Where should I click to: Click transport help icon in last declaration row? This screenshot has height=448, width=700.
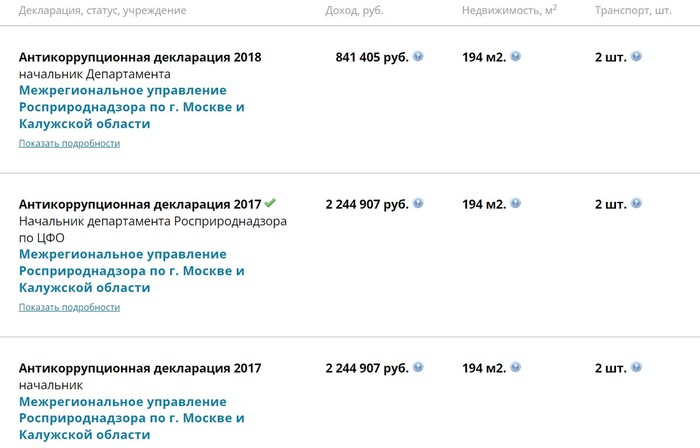[636, 367]
